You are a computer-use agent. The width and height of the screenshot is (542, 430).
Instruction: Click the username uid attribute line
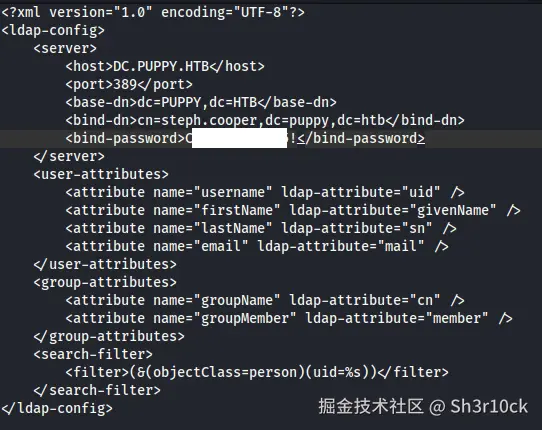(265, 192)
